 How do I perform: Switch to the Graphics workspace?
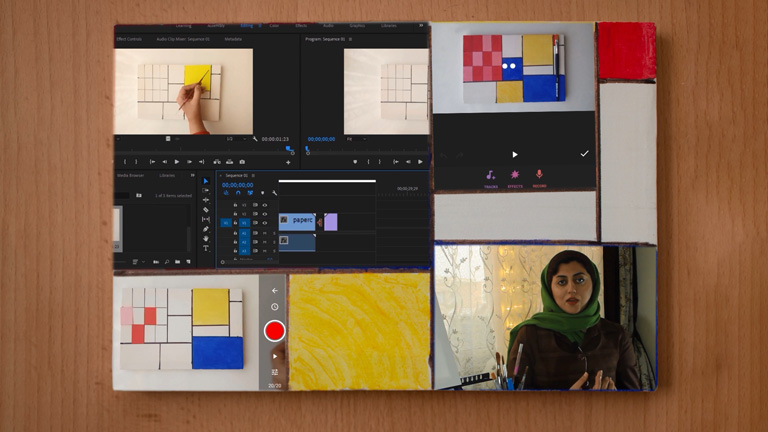coord(357,25)
